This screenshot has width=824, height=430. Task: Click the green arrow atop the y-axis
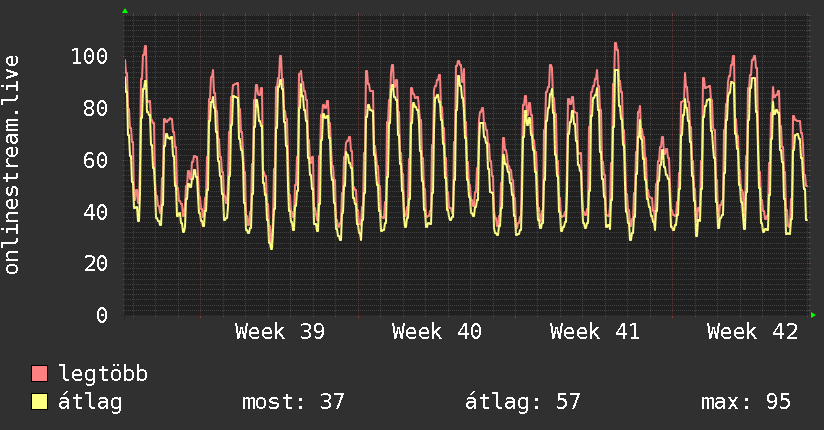(125, 11)
